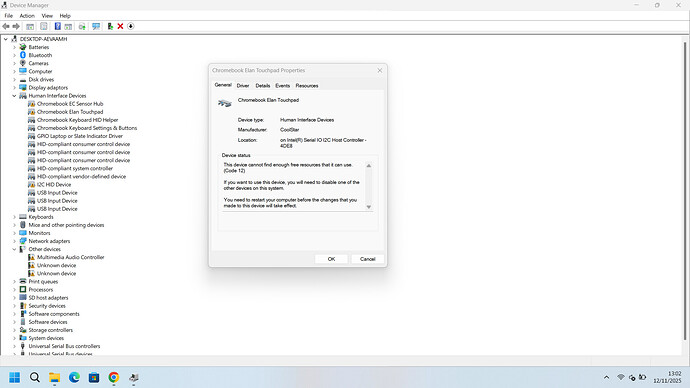Open the Action menu
Screen dimensions: 690x388
[27, 16]
